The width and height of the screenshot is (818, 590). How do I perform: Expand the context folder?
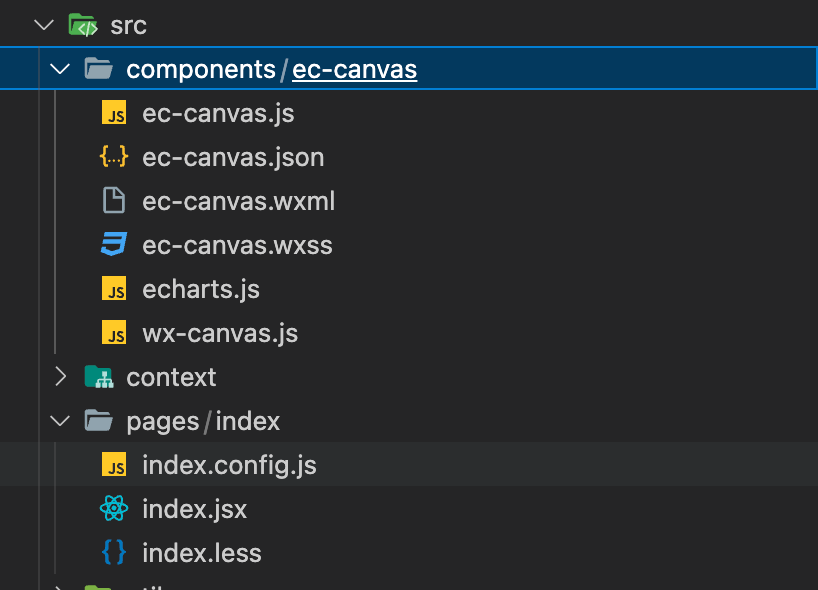click(x=59, y=377)
